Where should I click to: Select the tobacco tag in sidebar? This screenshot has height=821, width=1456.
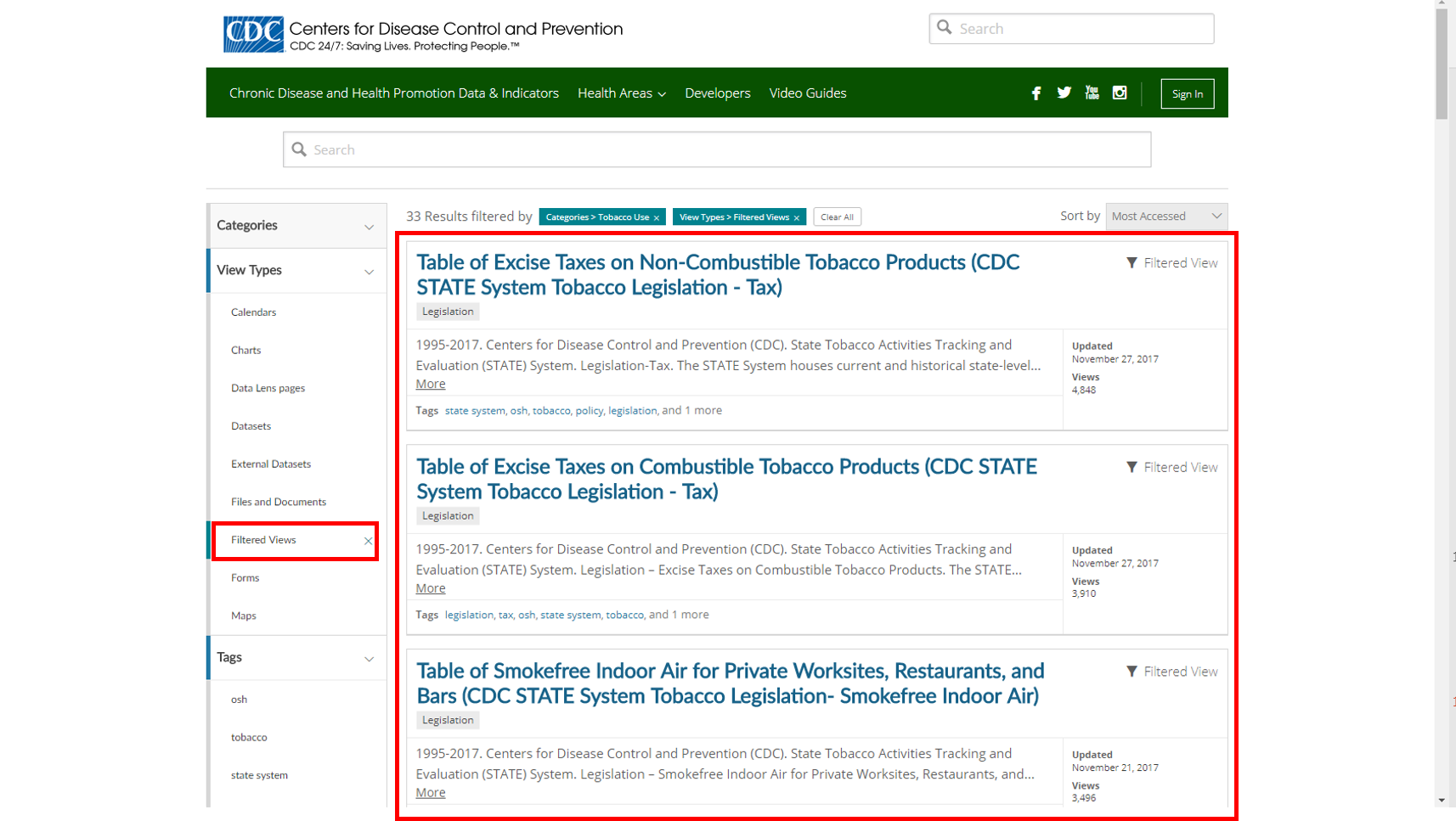[x=249, y=738]
